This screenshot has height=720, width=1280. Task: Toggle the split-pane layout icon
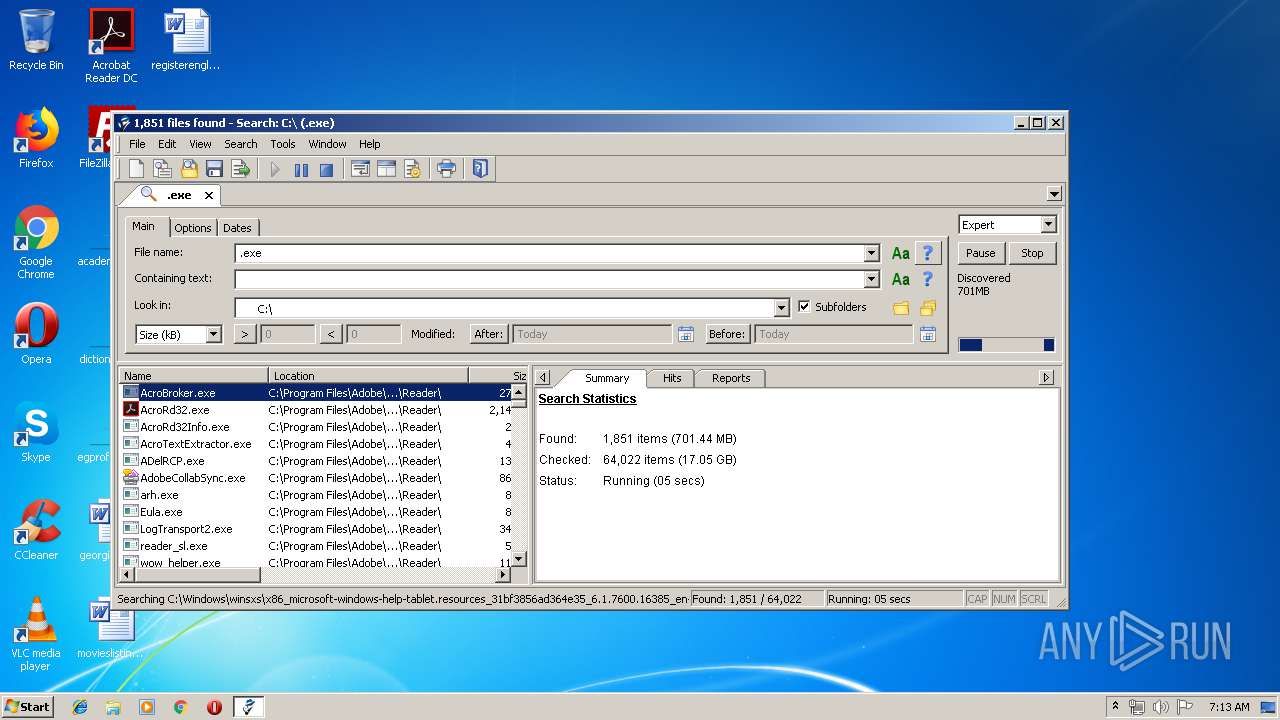coord(386,169)
